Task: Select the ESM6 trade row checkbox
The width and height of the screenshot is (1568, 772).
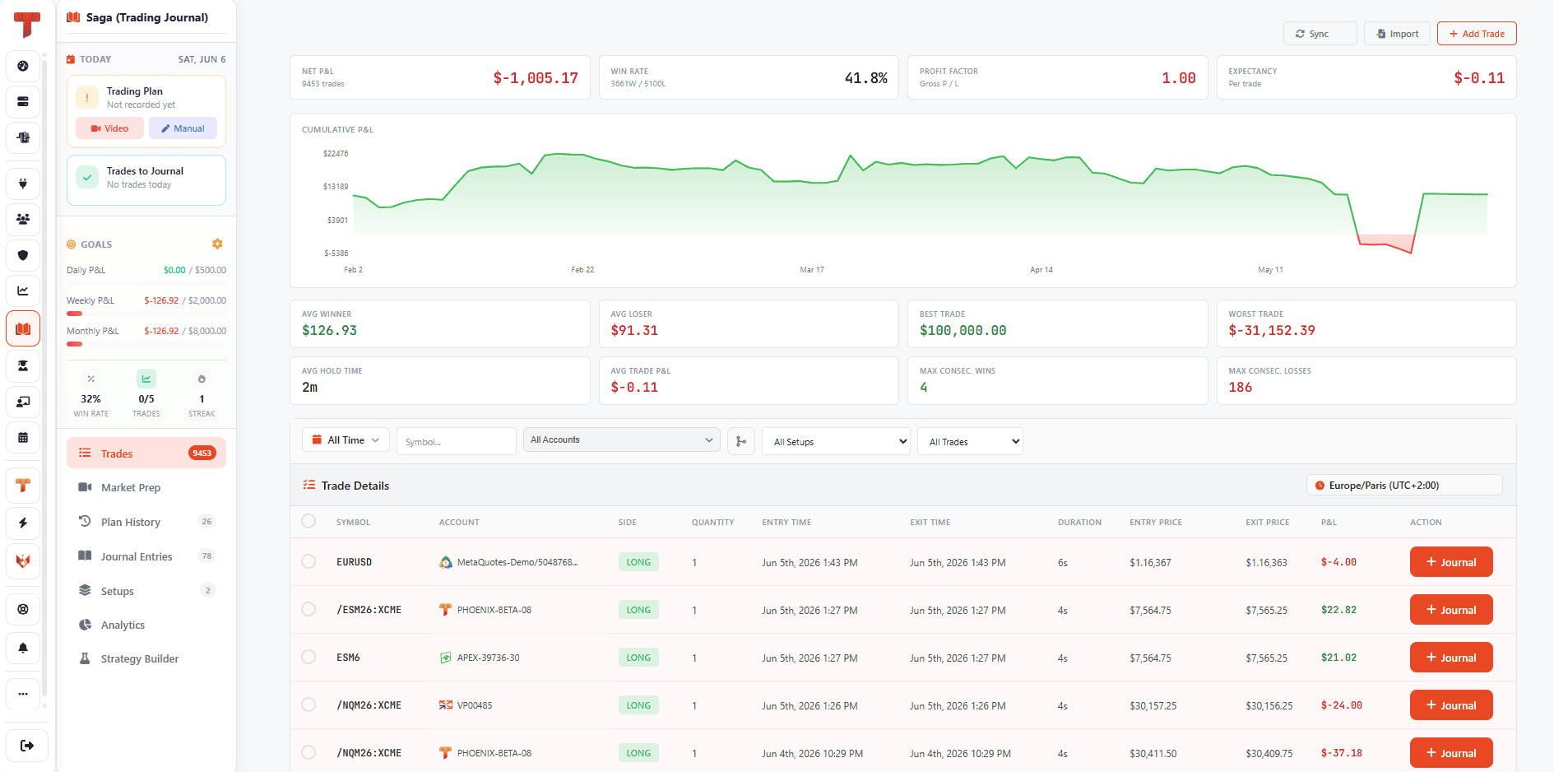Action: pos(308,657)
